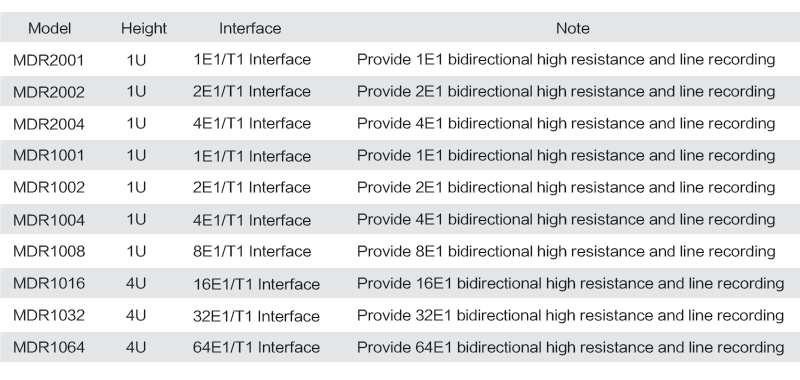
Task: Select the MDR1064 model cell
Action: click(x=48, y=347)
